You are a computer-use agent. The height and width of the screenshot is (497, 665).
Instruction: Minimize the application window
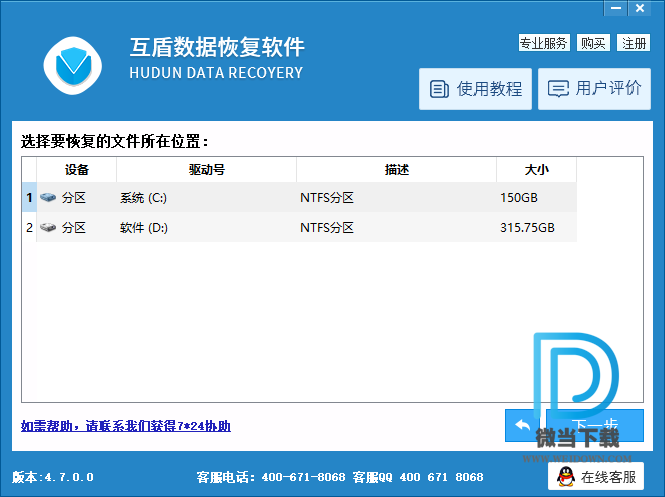[616, 8]
